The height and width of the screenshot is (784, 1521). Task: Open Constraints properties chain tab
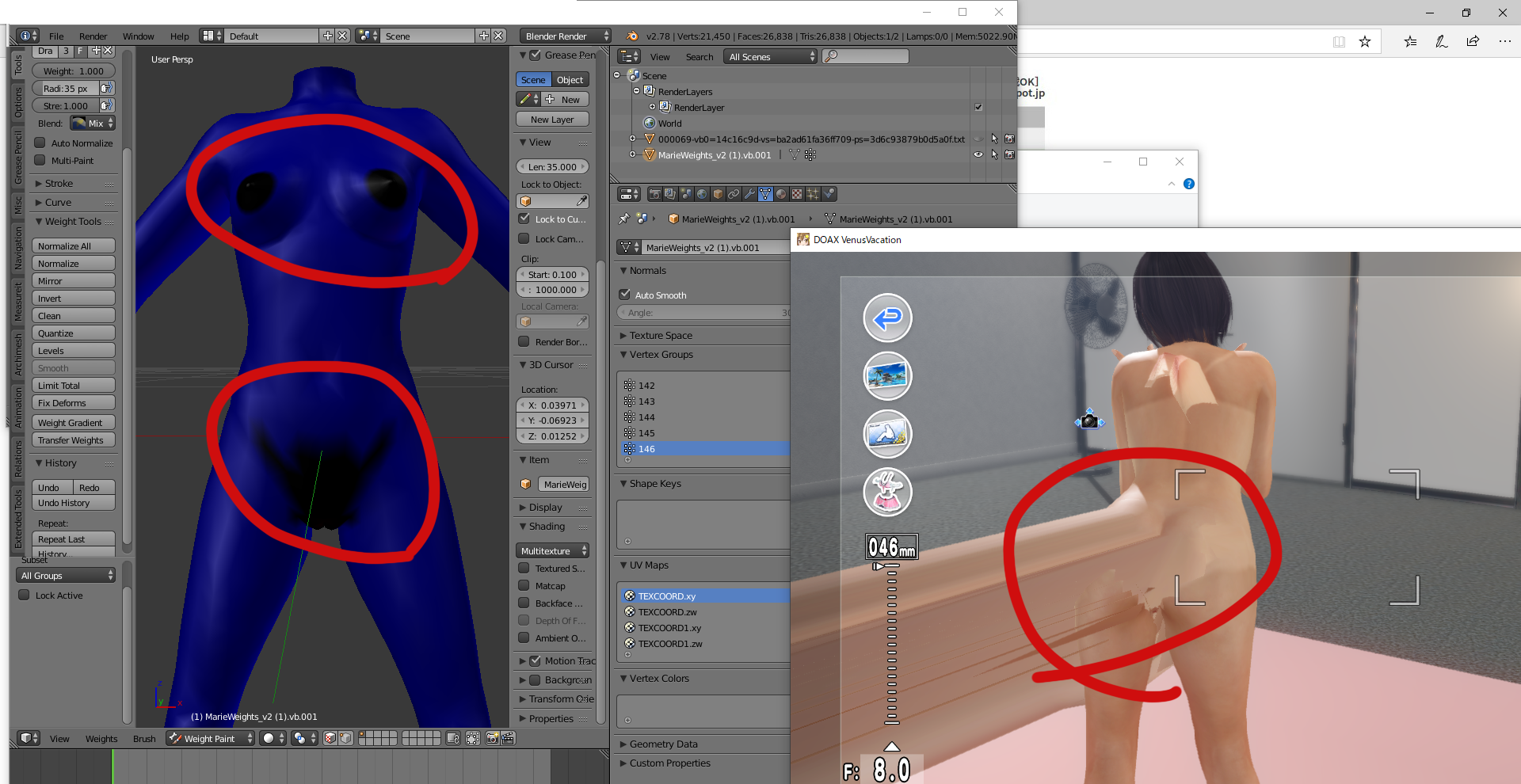click(734, 194)
